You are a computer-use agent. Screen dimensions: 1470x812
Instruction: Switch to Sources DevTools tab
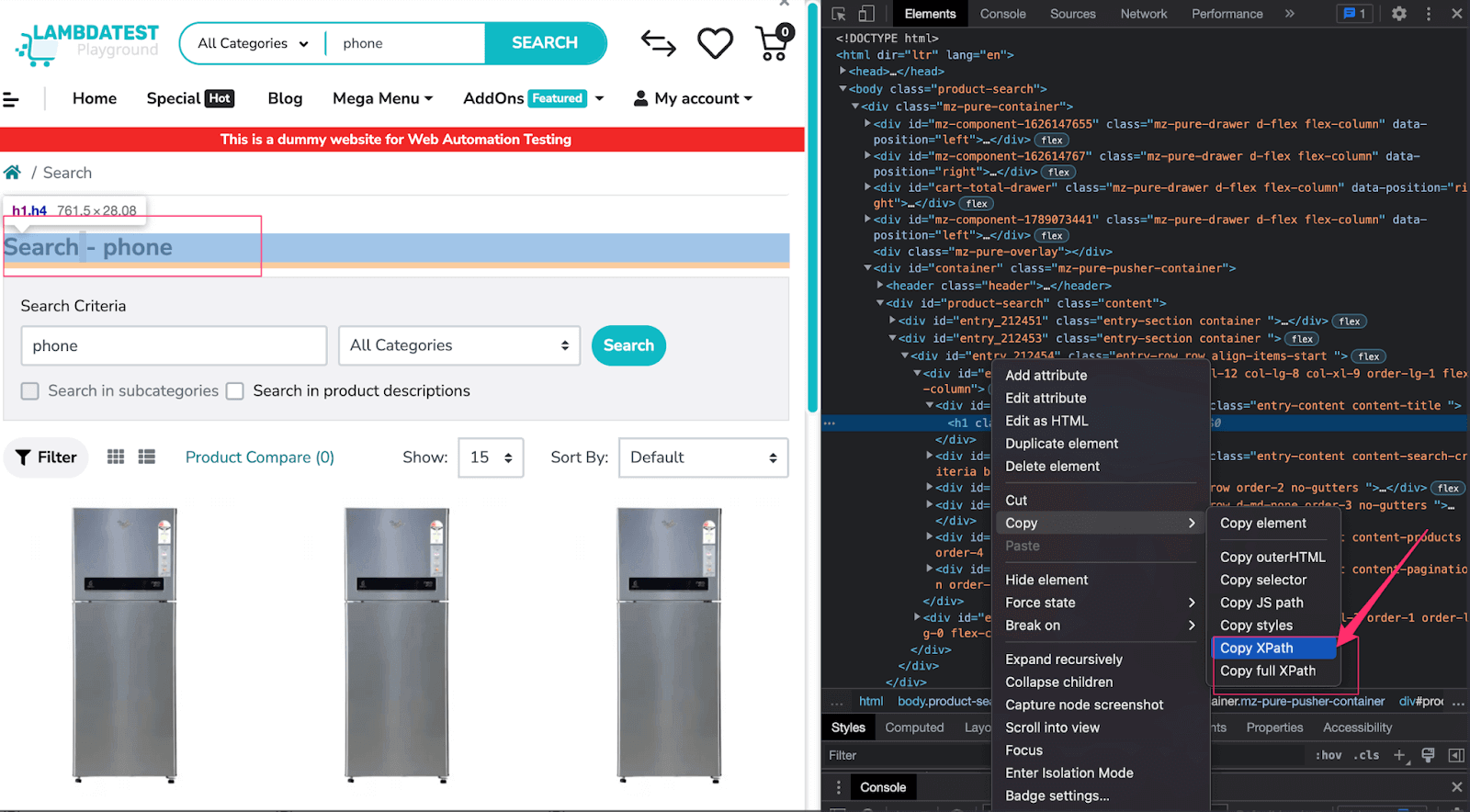1072,14
